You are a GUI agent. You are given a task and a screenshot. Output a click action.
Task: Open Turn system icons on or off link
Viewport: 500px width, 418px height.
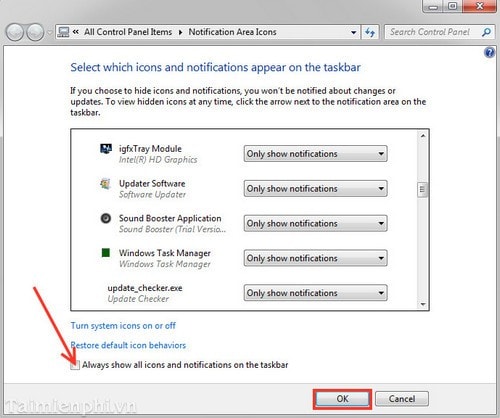pos(123,326)
